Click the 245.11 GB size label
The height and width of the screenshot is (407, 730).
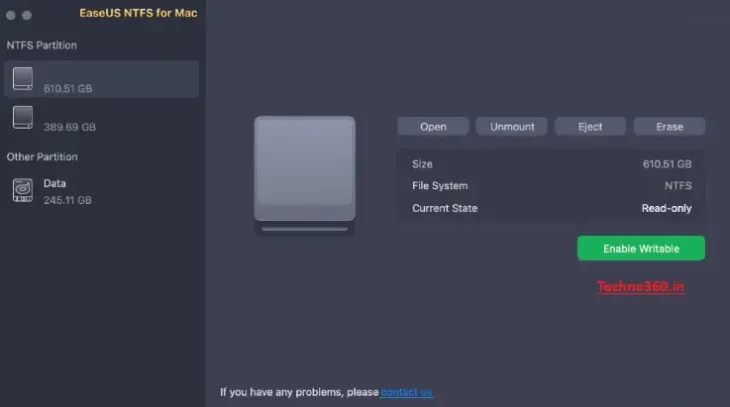[67, 200]
